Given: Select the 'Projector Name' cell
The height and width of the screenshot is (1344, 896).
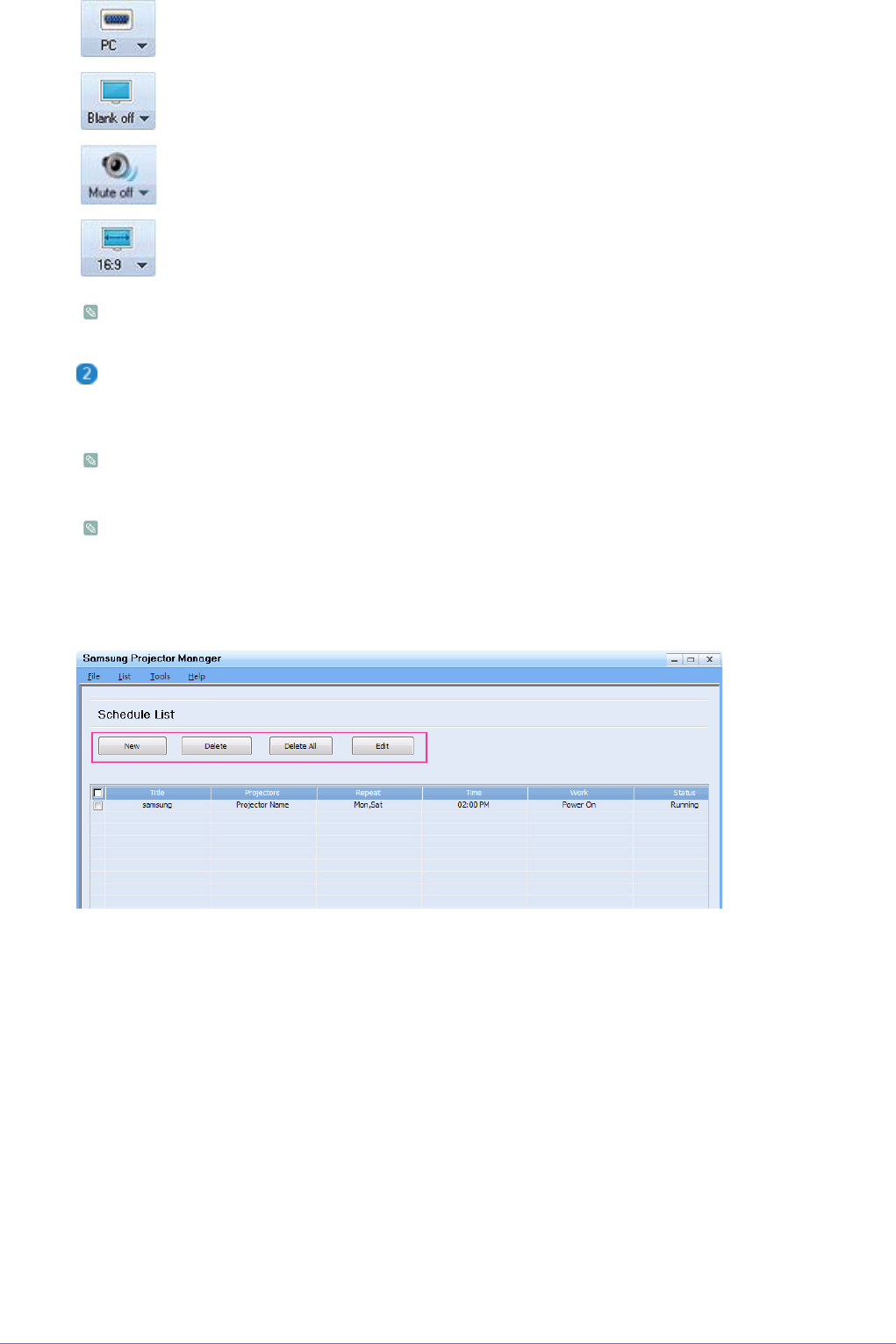Looking at the screenshot, I should (262, 805).
